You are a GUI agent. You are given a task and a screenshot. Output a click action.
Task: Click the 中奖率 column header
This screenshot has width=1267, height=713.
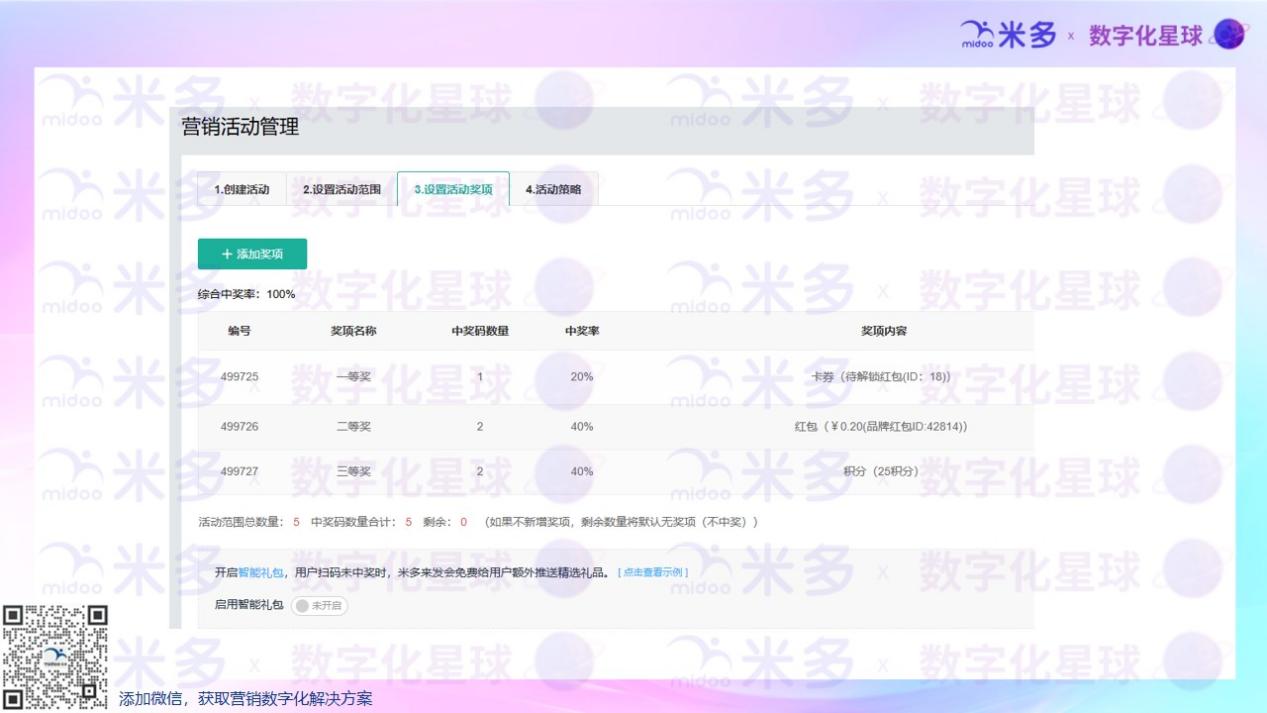(x=581, y=331)
